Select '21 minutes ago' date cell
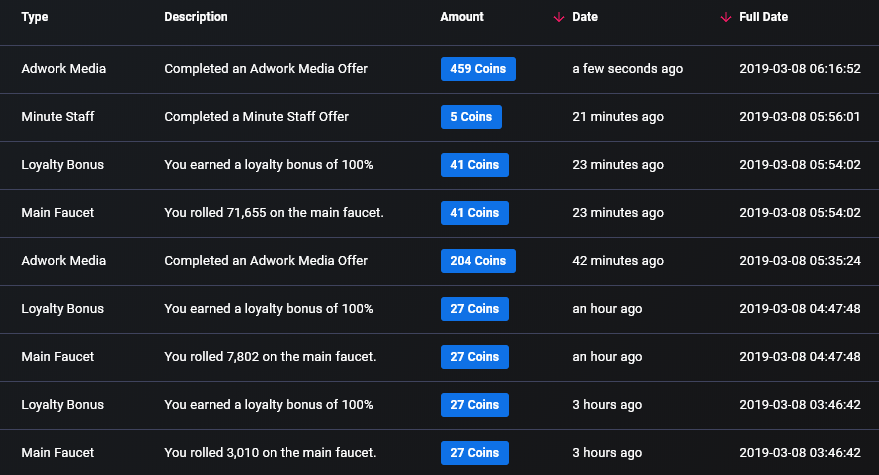The height and width of the screenshot is (475, 879). click(x=618, y=117)
